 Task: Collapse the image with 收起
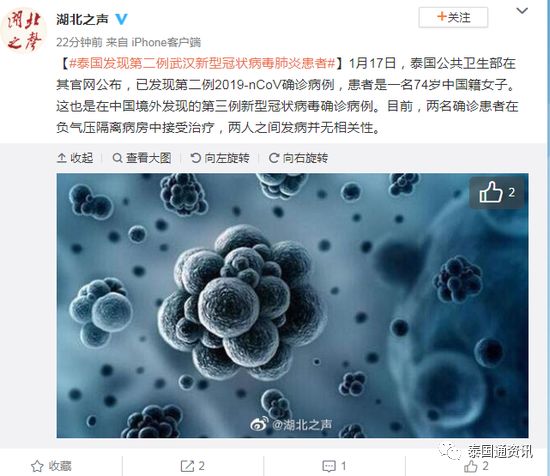click(x=75, y=158)
